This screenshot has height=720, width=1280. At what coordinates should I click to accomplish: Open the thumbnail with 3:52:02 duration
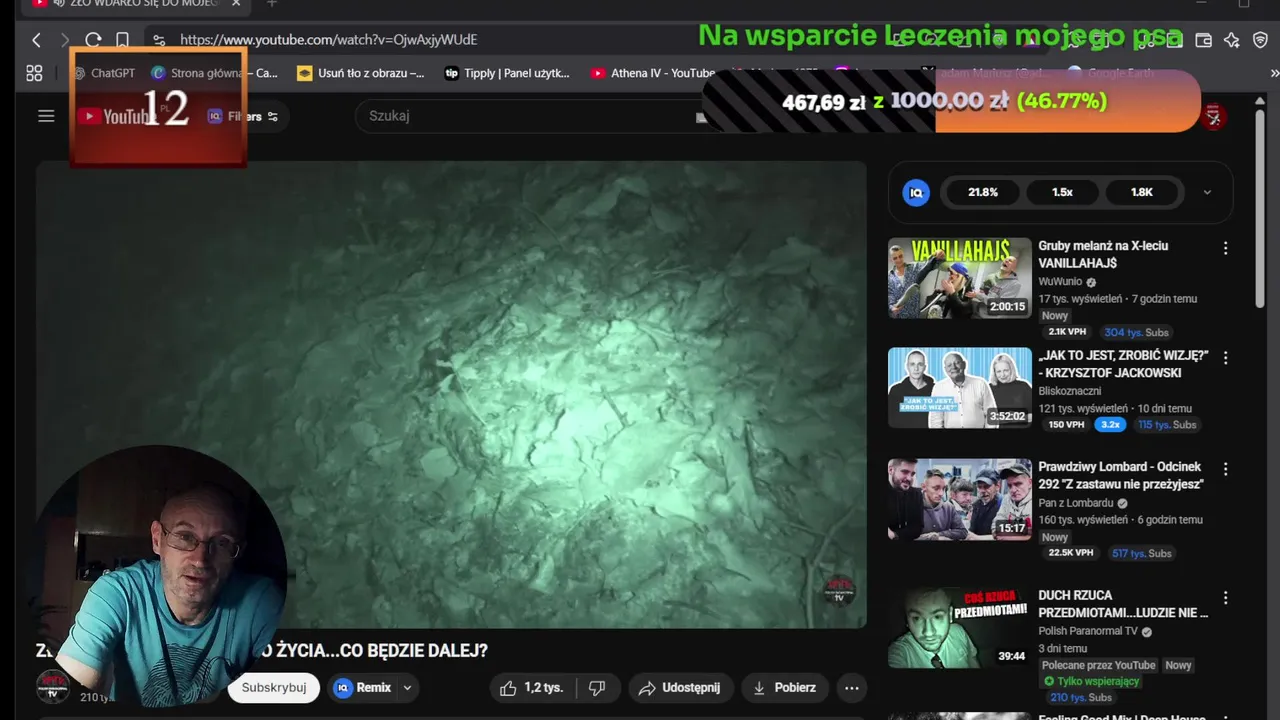click(959, 388)
